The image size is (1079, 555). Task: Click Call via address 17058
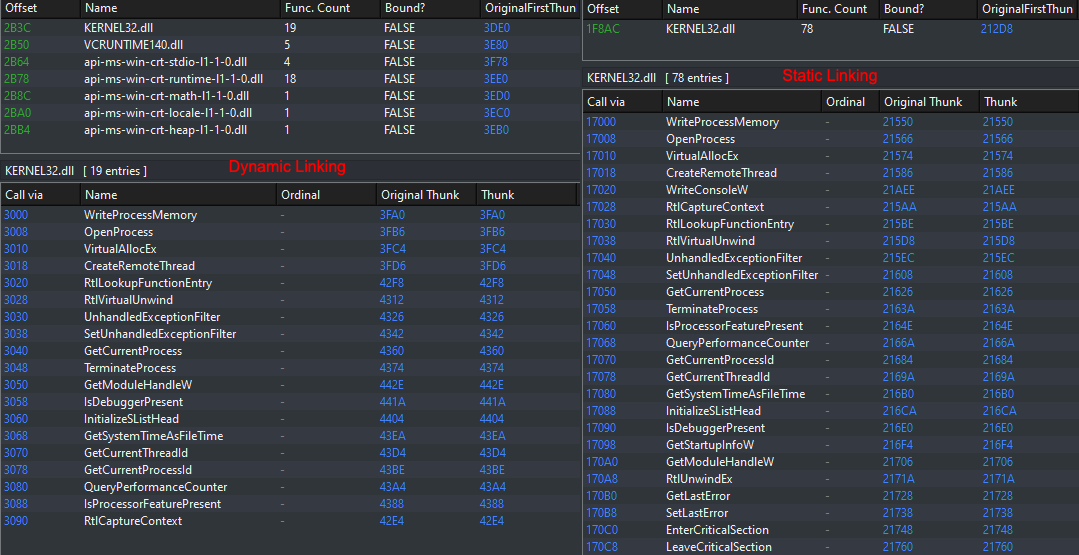click(601, 309)
